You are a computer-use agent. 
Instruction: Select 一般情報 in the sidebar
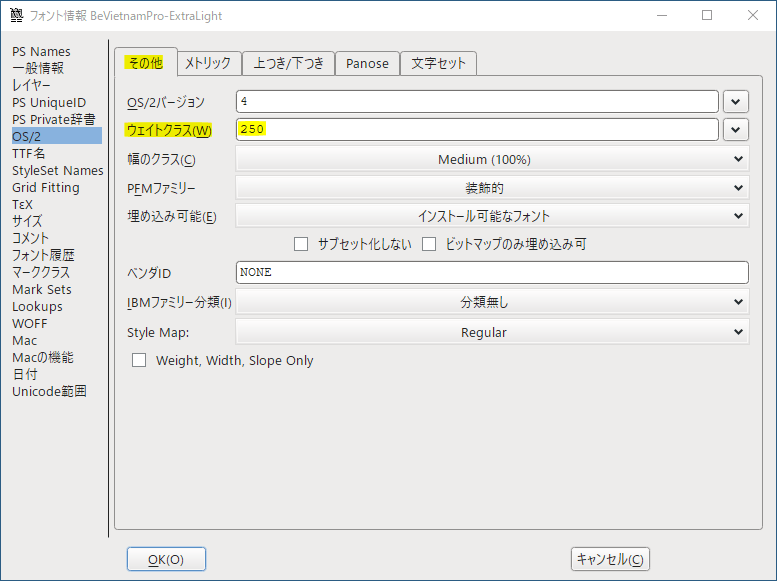(x=38, y=68)
